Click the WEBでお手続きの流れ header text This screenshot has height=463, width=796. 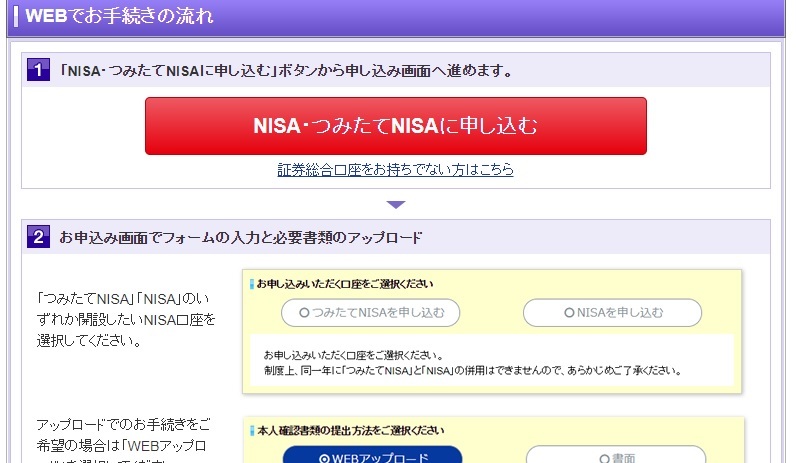point(119,16)
